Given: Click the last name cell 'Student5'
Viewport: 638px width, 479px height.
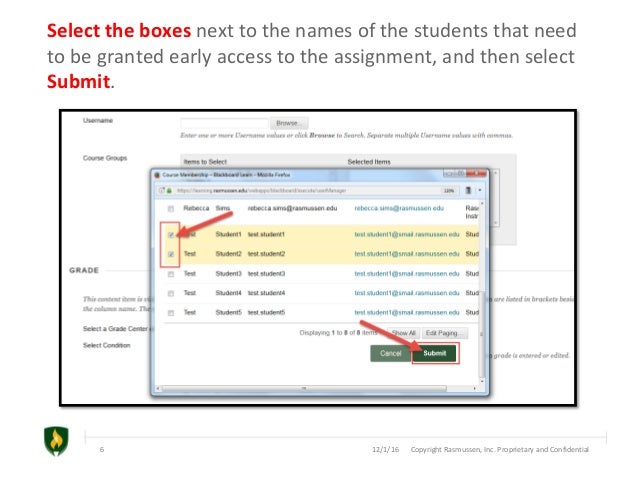Looking at the screenshot, I should pos(228,313).
